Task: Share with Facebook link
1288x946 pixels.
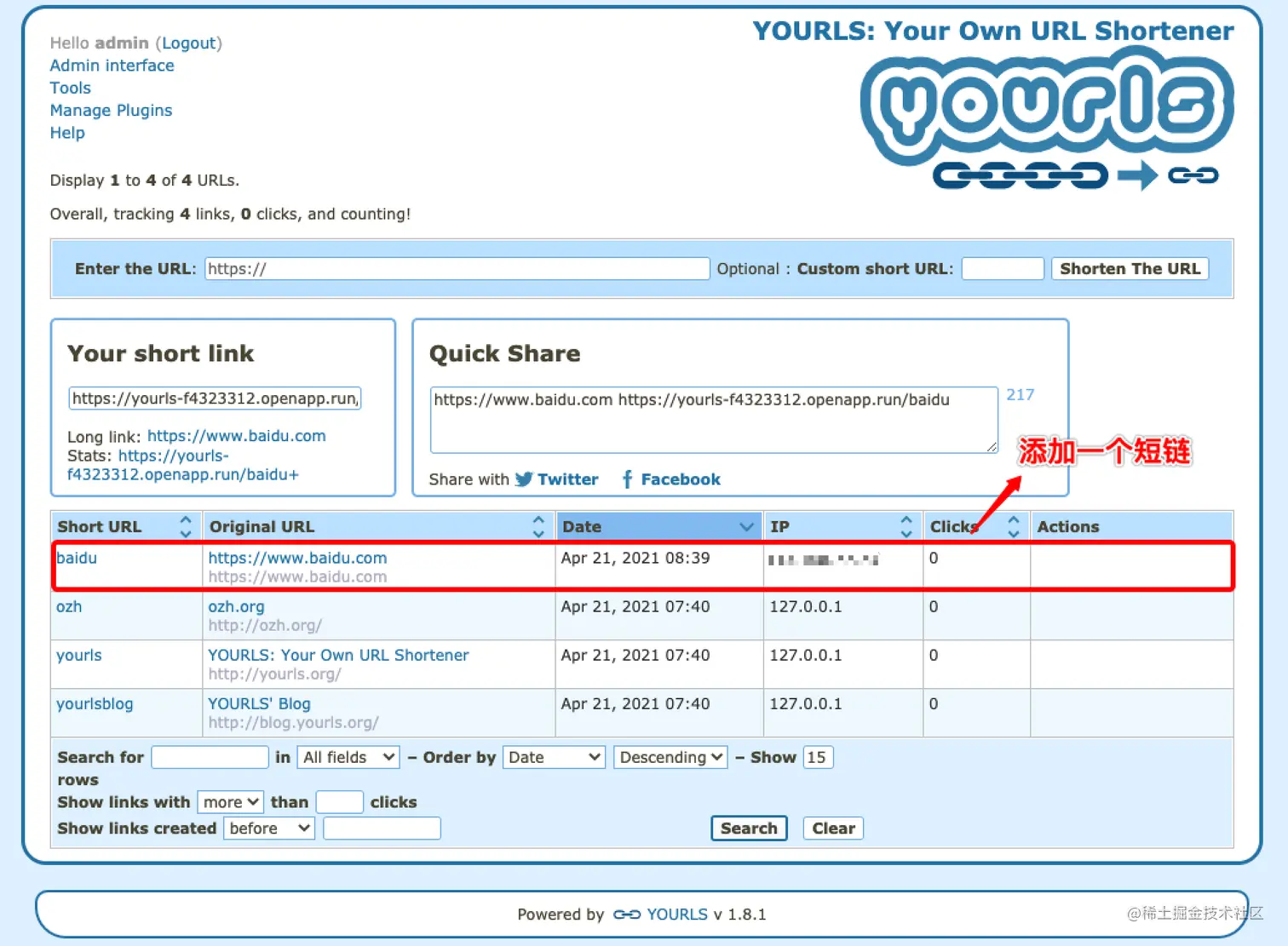Action: [x=681, y=479]
